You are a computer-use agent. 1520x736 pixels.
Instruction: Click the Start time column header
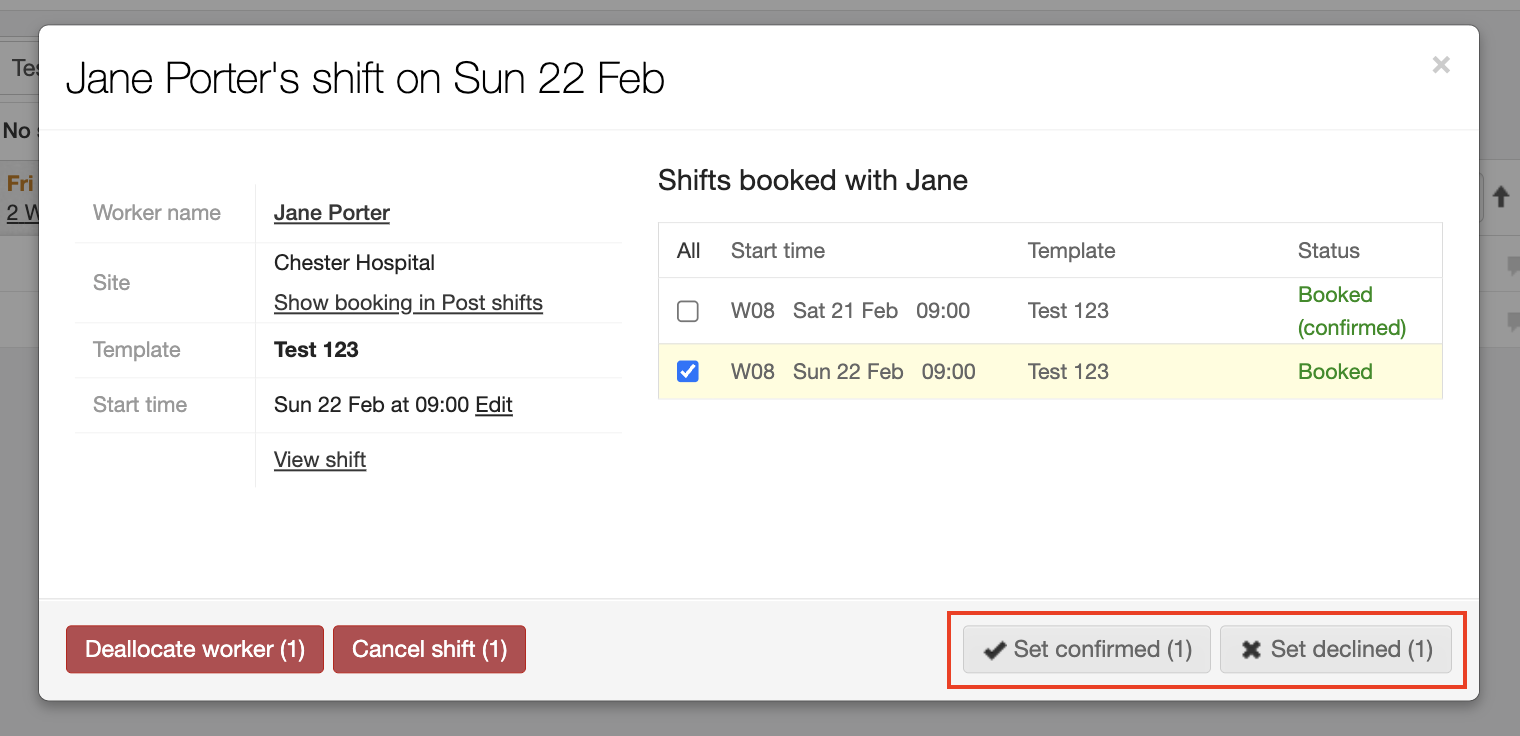coord(778,251)
